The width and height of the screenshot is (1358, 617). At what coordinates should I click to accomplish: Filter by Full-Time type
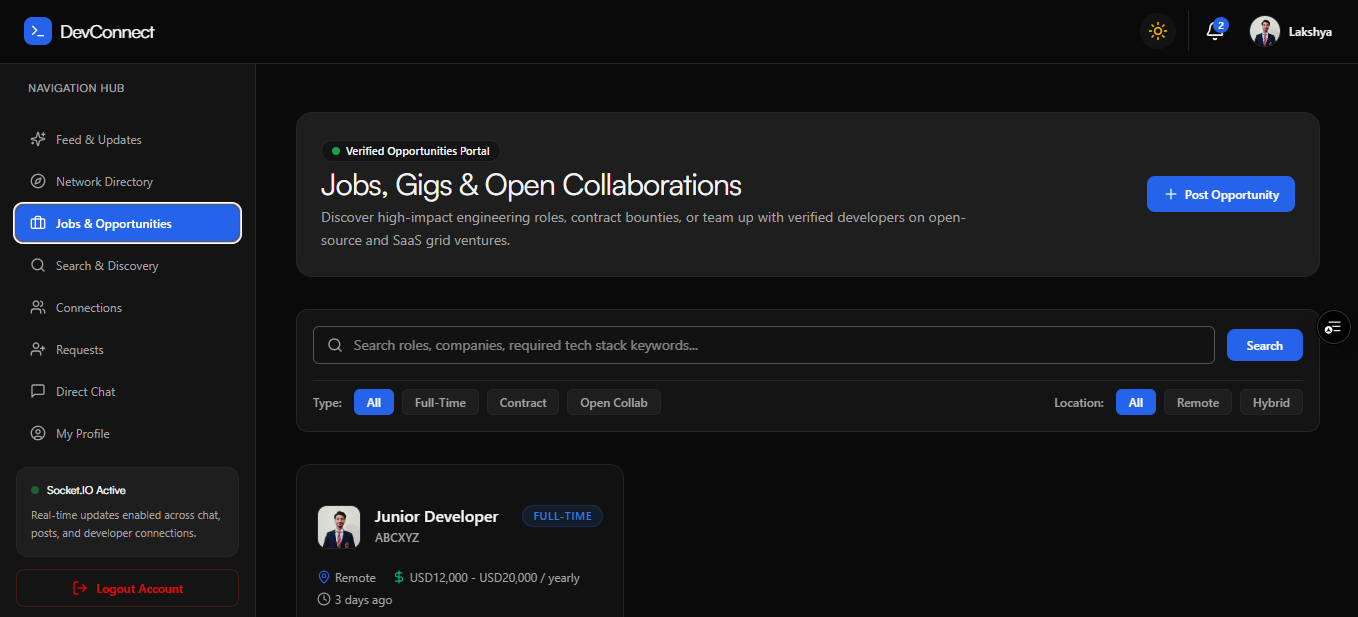pos(440,403)
